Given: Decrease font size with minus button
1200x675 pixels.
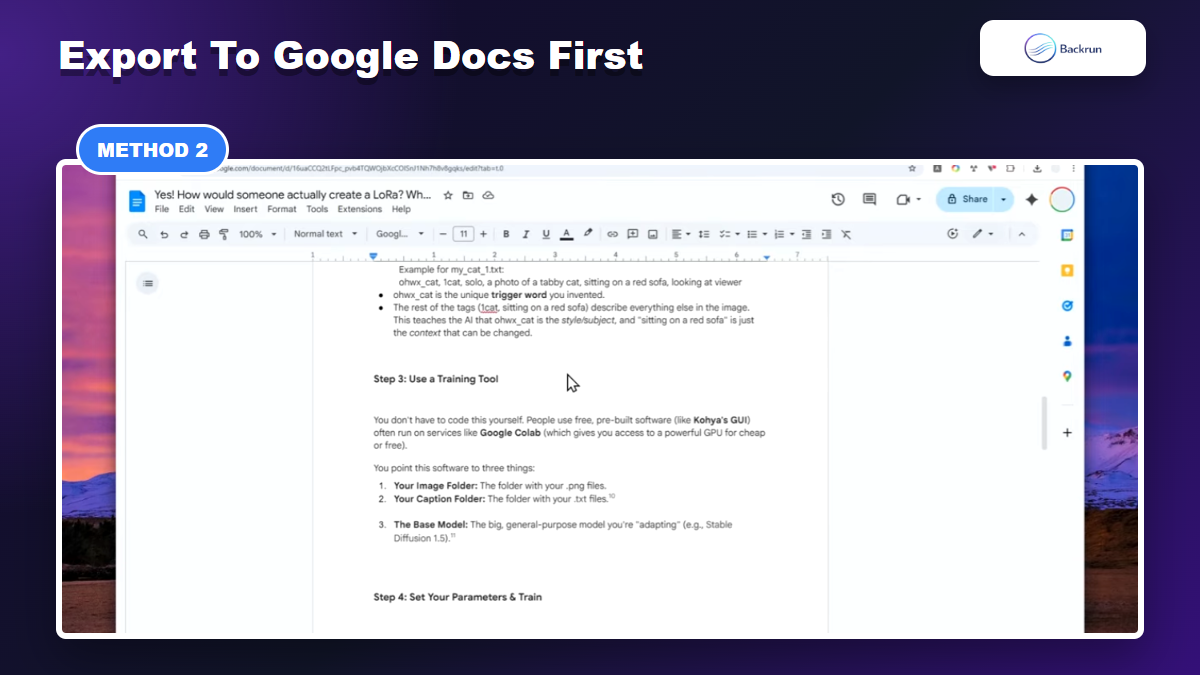Looking at the screenshot, I should [443, 234].
